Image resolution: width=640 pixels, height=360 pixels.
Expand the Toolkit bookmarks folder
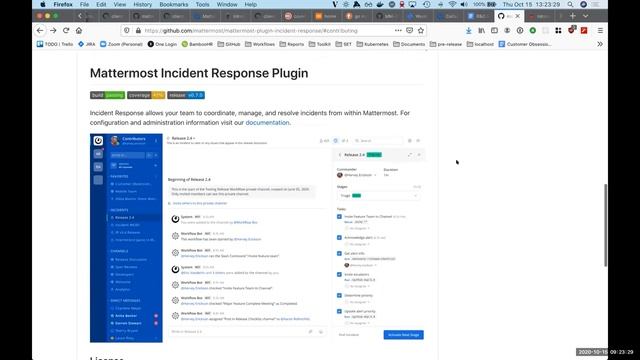(x=320, y=44)
